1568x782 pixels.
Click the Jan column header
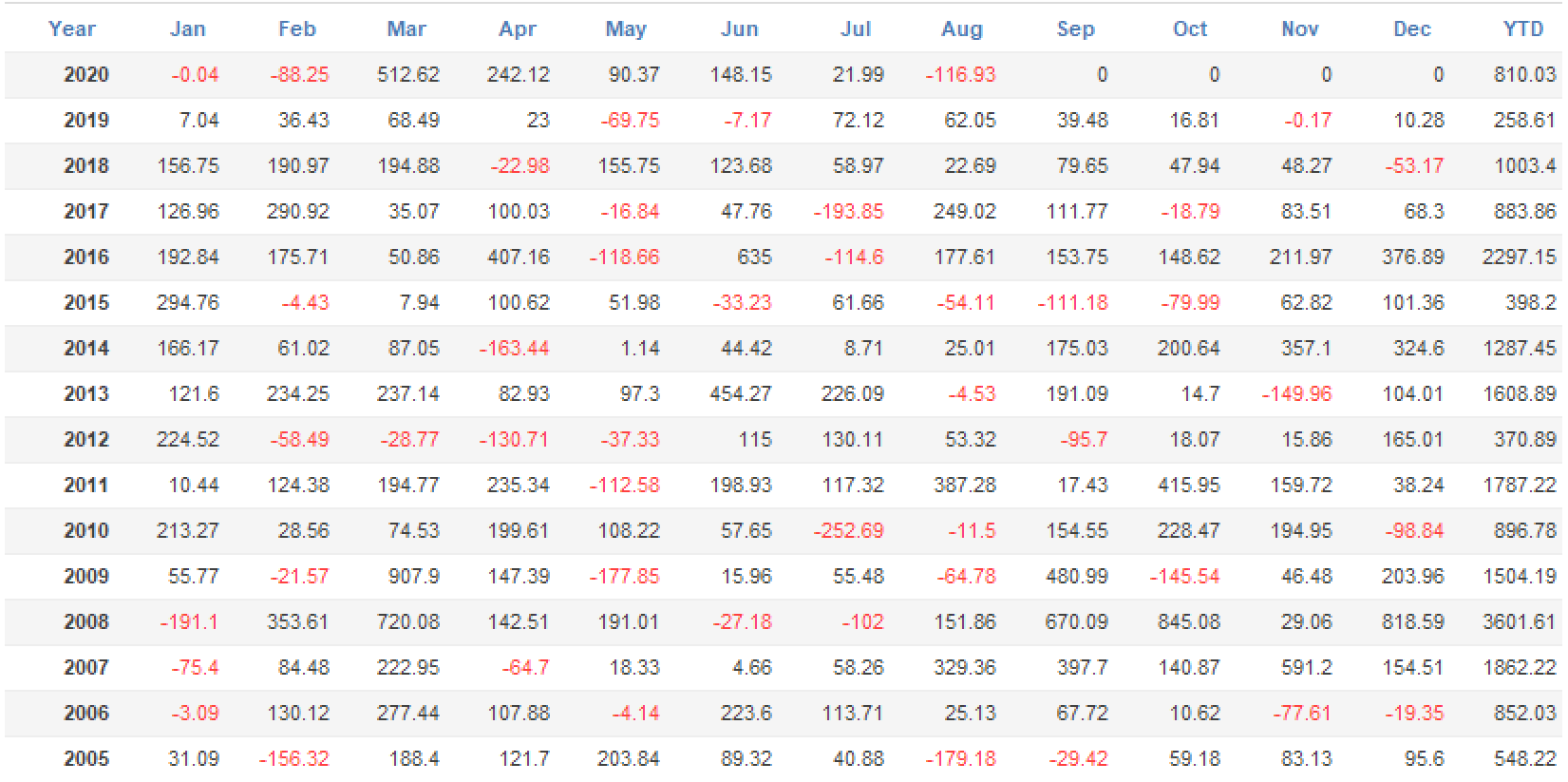[x=187, y=29]
